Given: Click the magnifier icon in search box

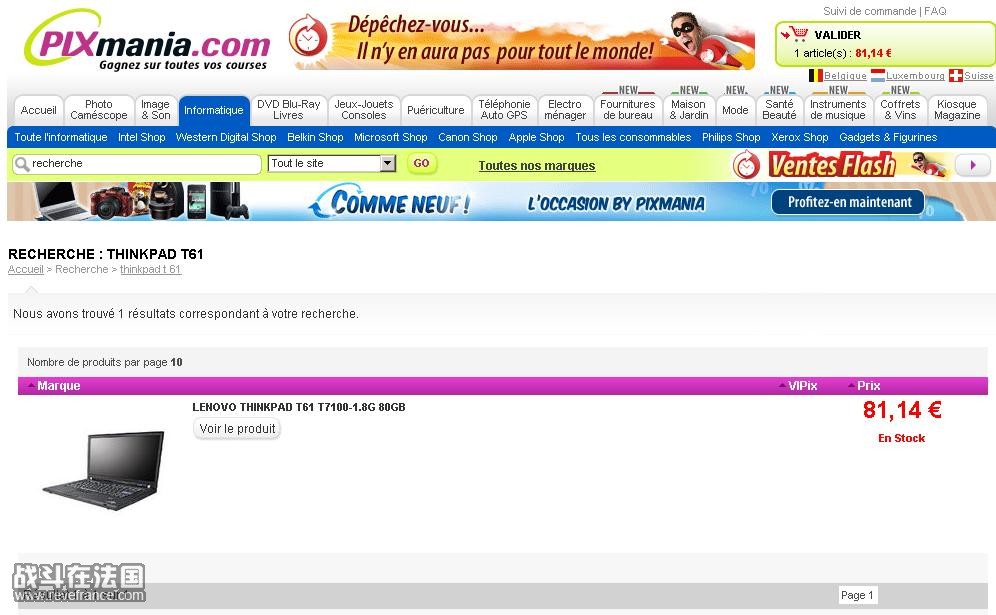Looking at the screenshot, I should [22, 164].
